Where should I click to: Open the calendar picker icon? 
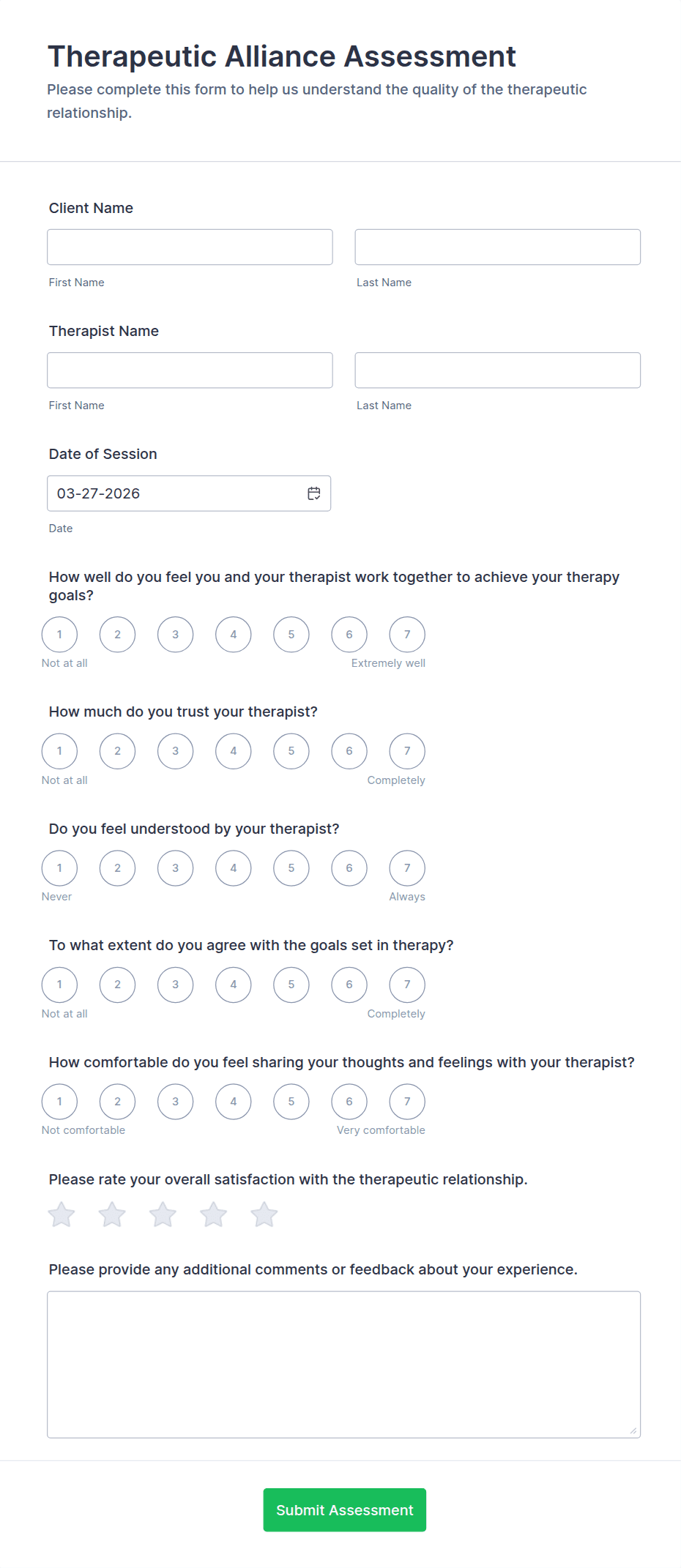pyautogui.click(x=314, y=493)
